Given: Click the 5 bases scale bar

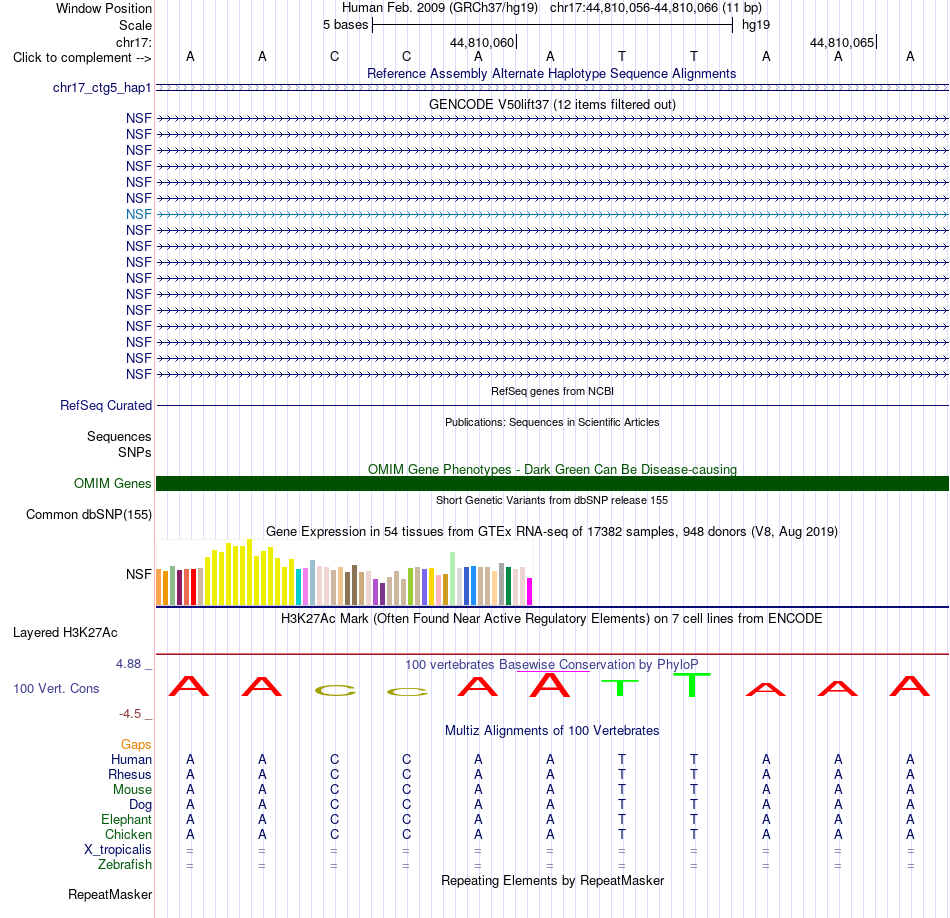Looking at the screenshot, I should (553, 25).
